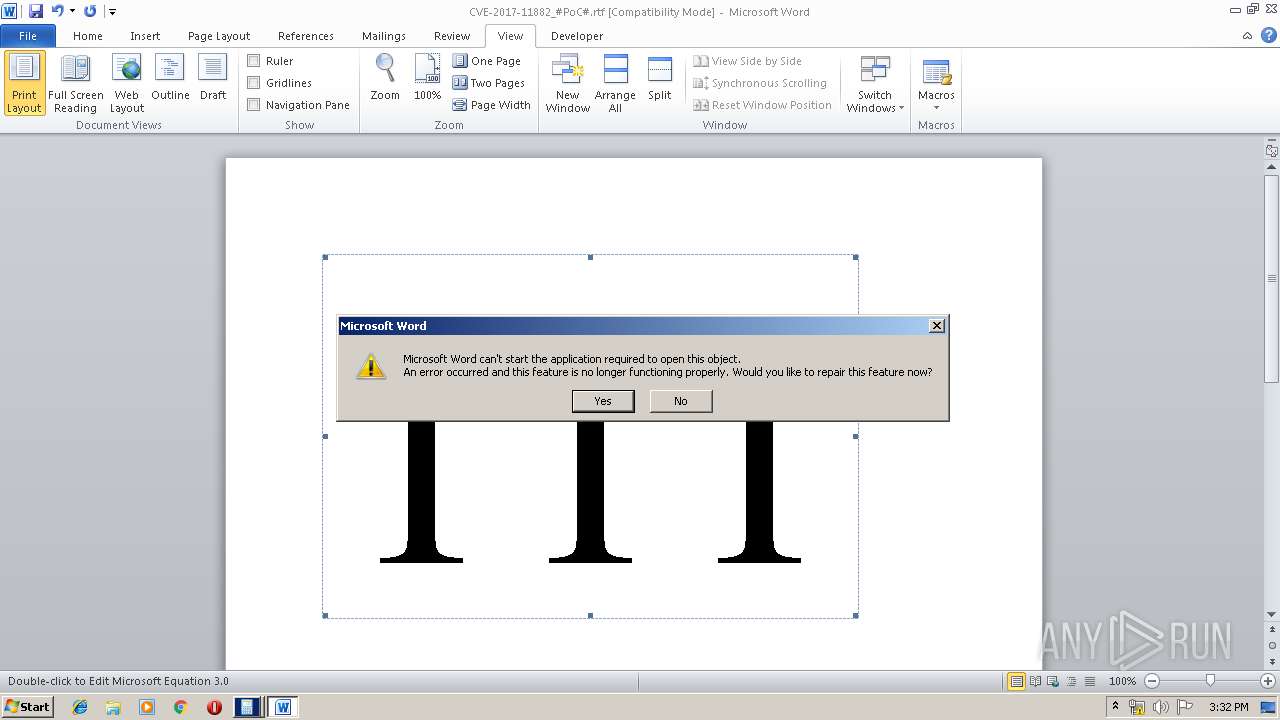The width and height of the screenshot is (1280, 720).
Task: Minimize the ribbon with caret icon
Action: (x=1247, y=35)
